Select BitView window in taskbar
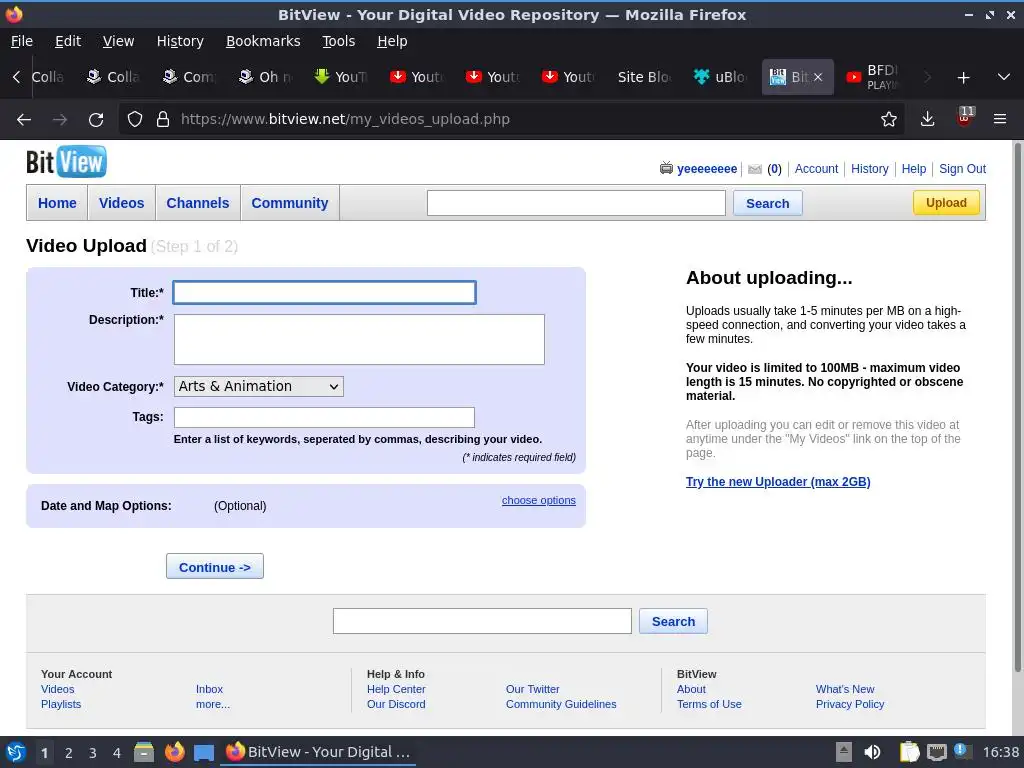 tap(319, 752)
